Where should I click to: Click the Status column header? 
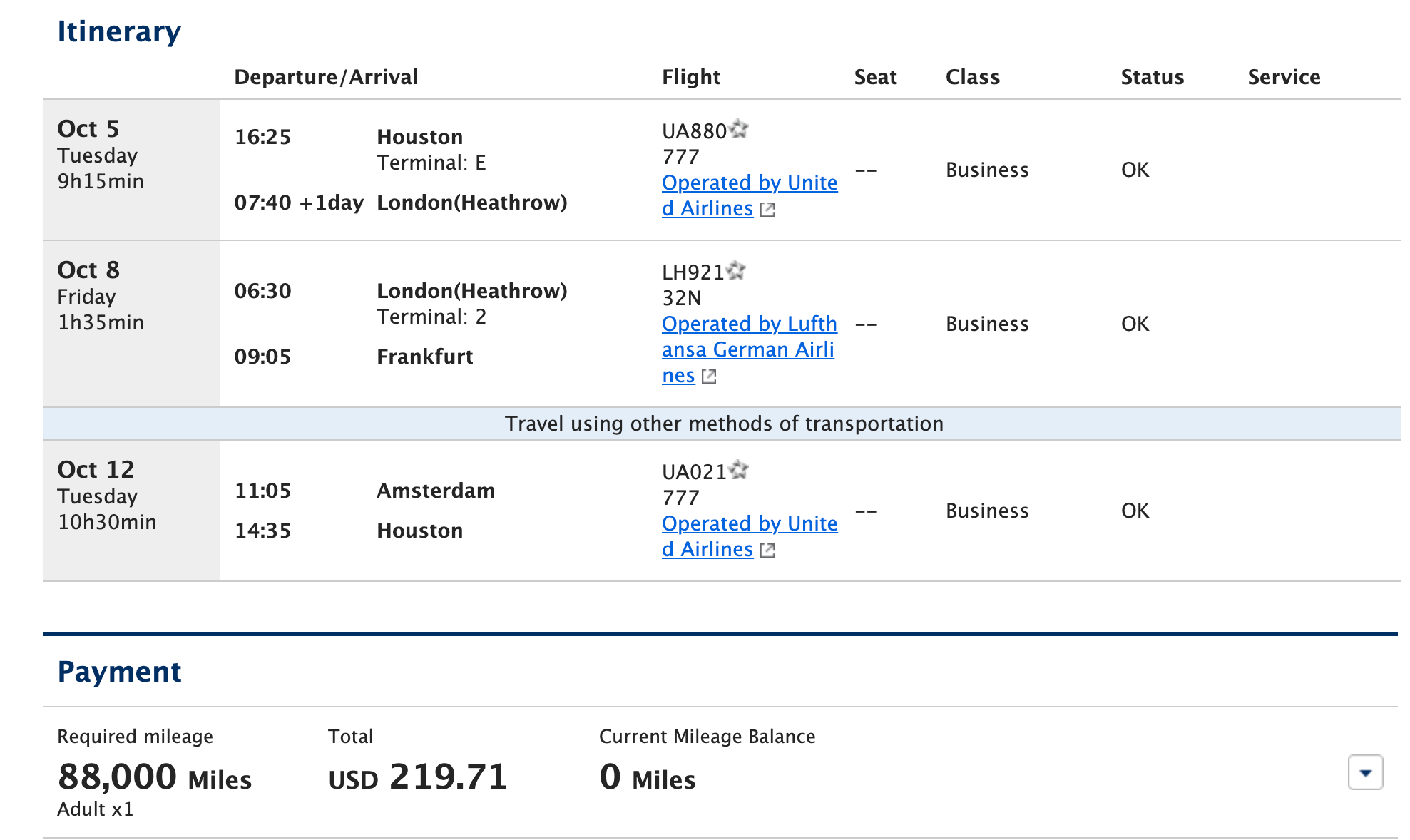1152,77
